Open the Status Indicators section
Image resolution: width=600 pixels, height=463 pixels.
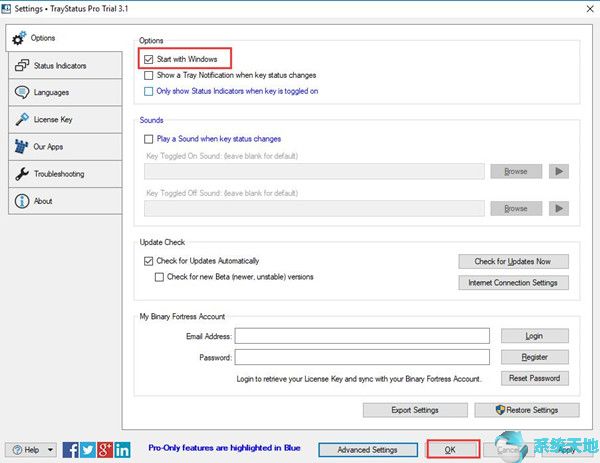click(62, 66)
